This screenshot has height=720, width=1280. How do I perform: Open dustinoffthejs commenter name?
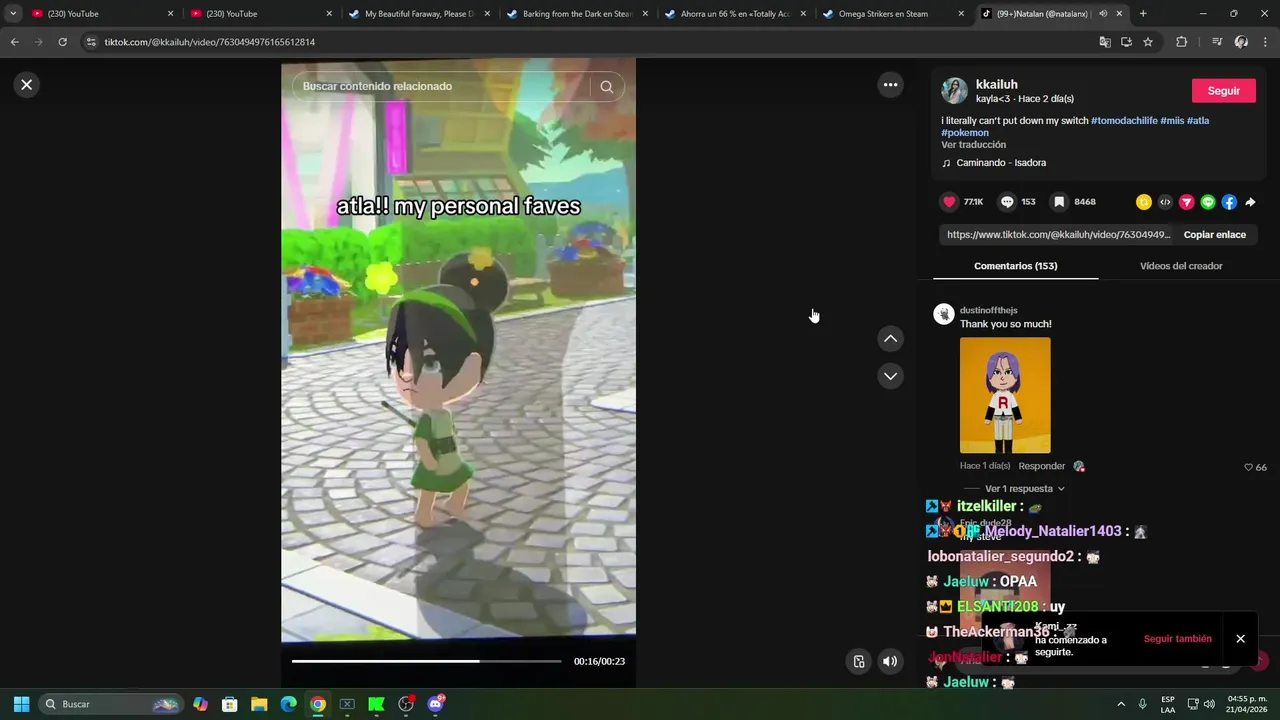click(988, 311)
